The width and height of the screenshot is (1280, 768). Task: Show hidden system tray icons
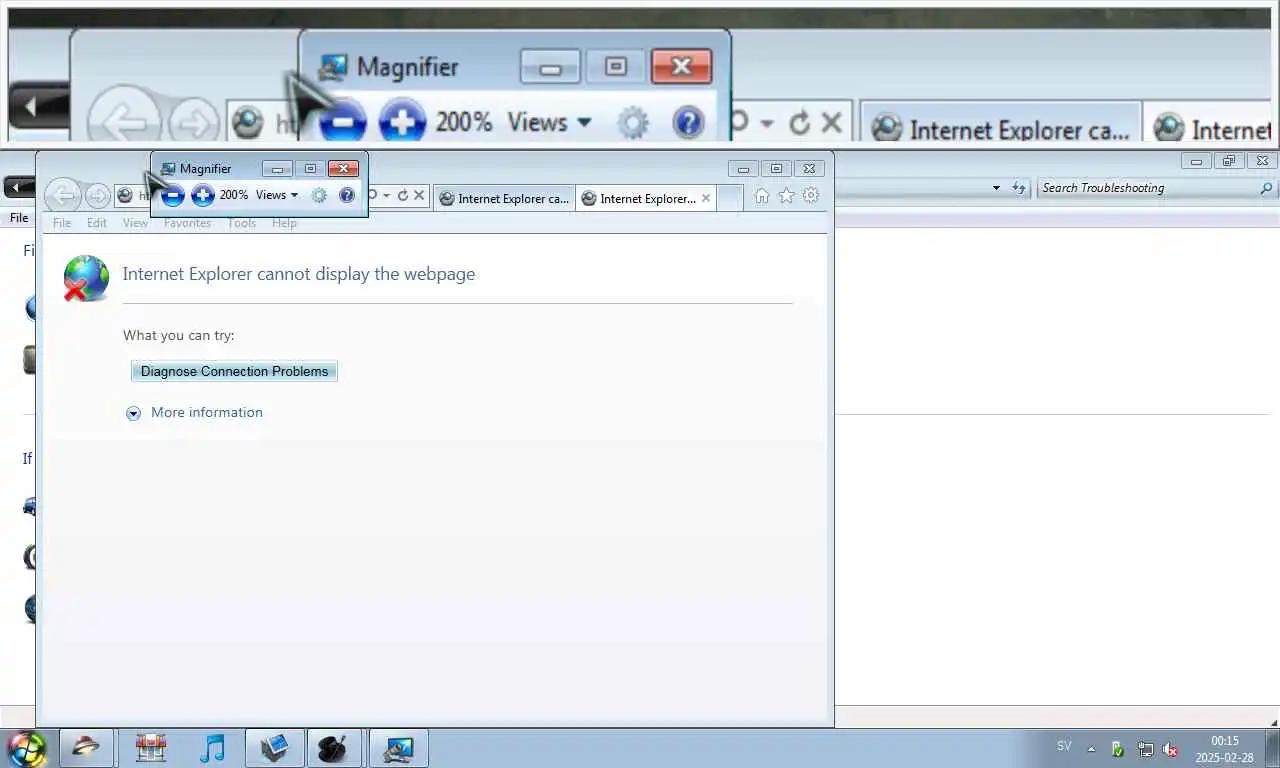click(1091, 748)
